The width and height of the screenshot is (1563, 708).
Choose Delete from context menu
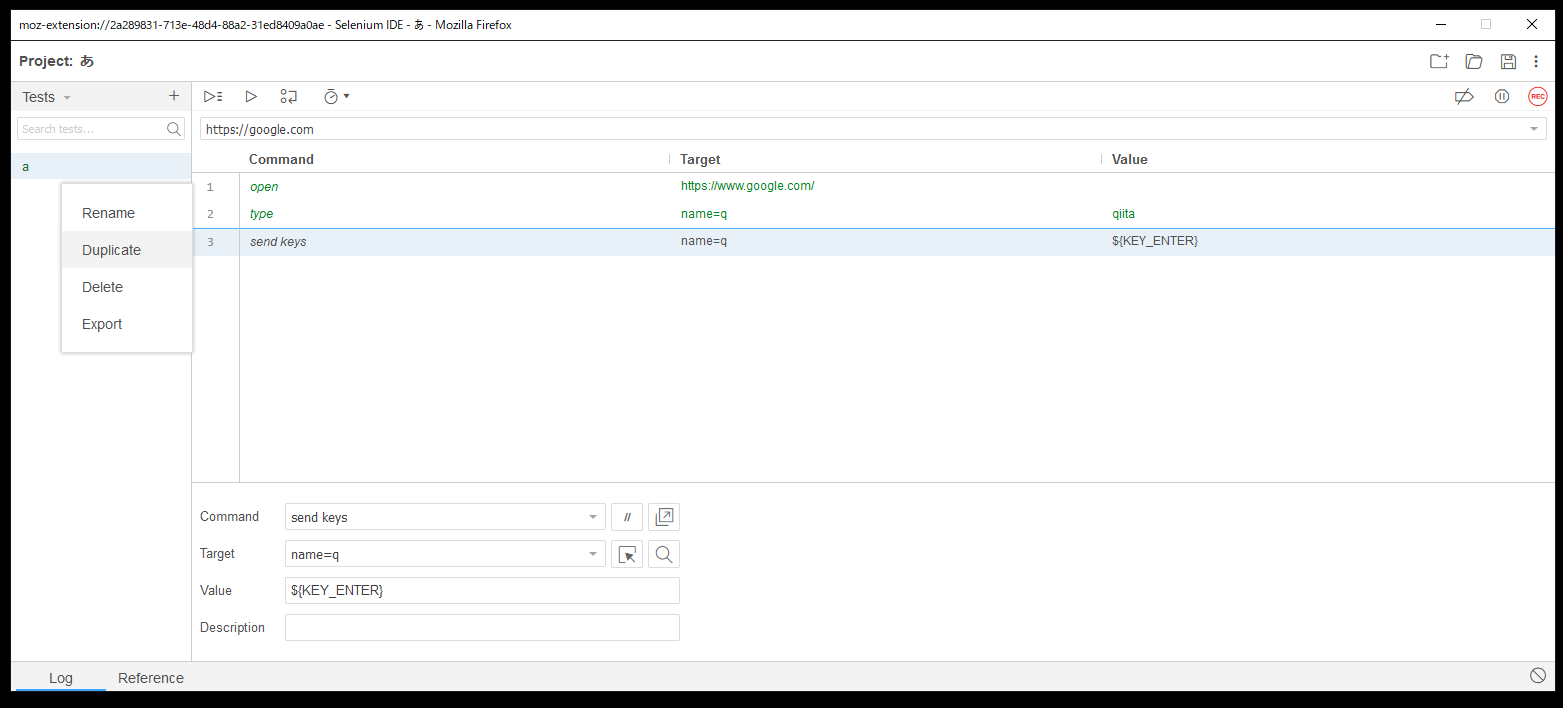tap(127, 287)
